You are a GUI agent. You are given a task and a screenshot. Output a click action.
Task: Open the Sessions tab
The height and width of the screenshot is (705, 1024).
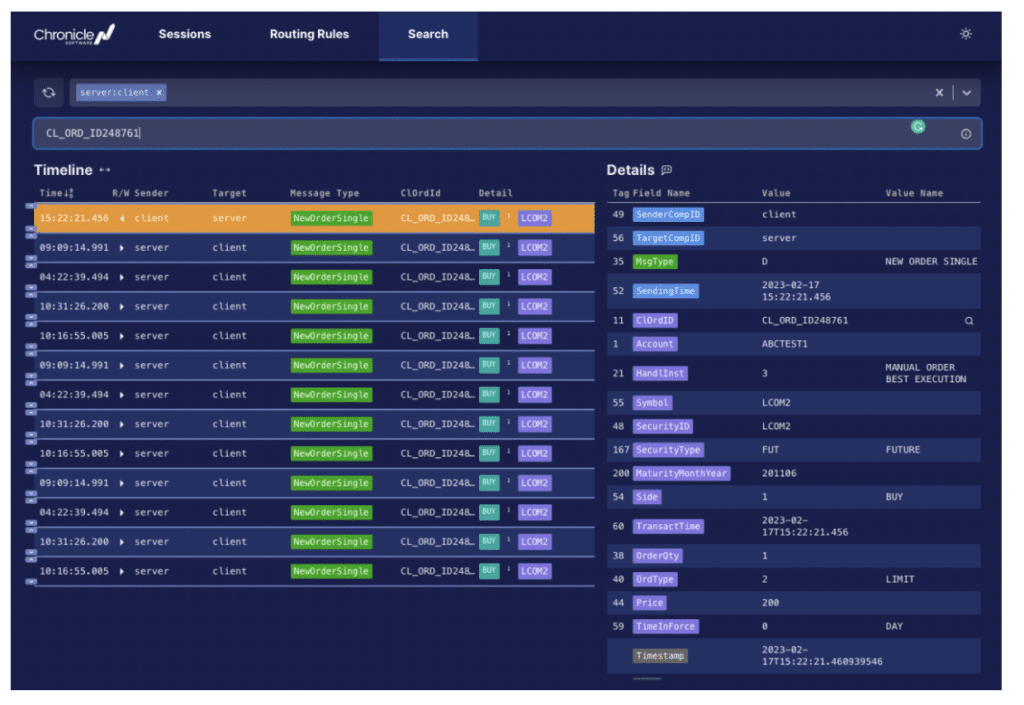click(x=185, y=34)
